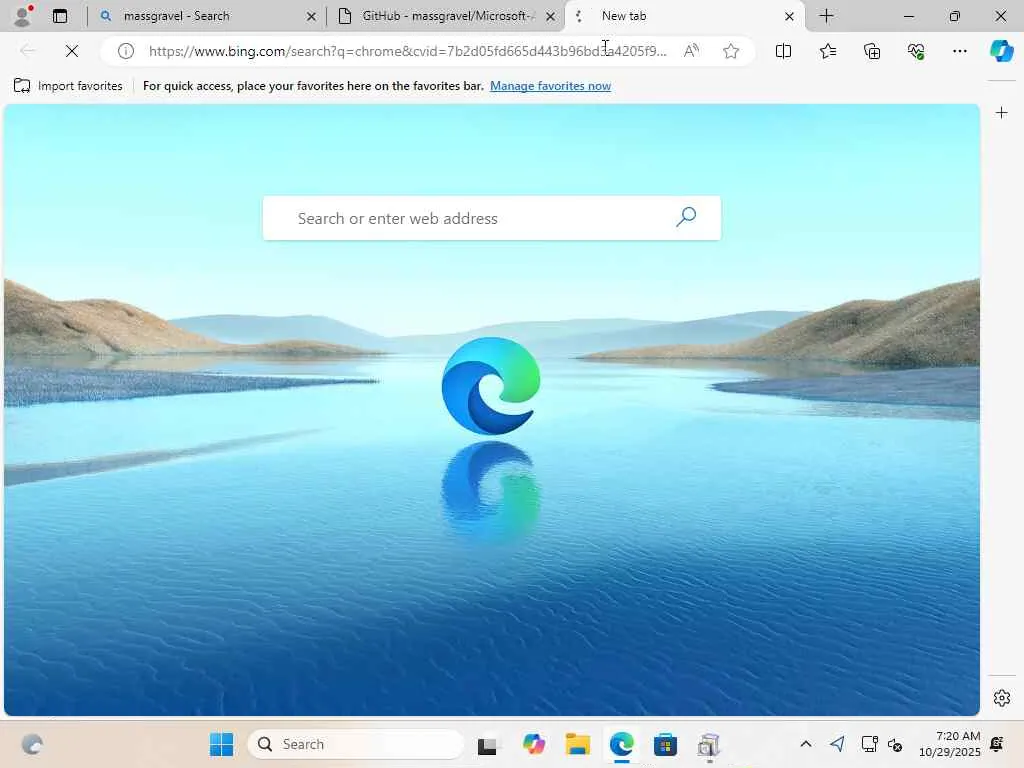Open network status tray icon
1024x768 pixels.
pyautogui.click(x=869, y=744)
